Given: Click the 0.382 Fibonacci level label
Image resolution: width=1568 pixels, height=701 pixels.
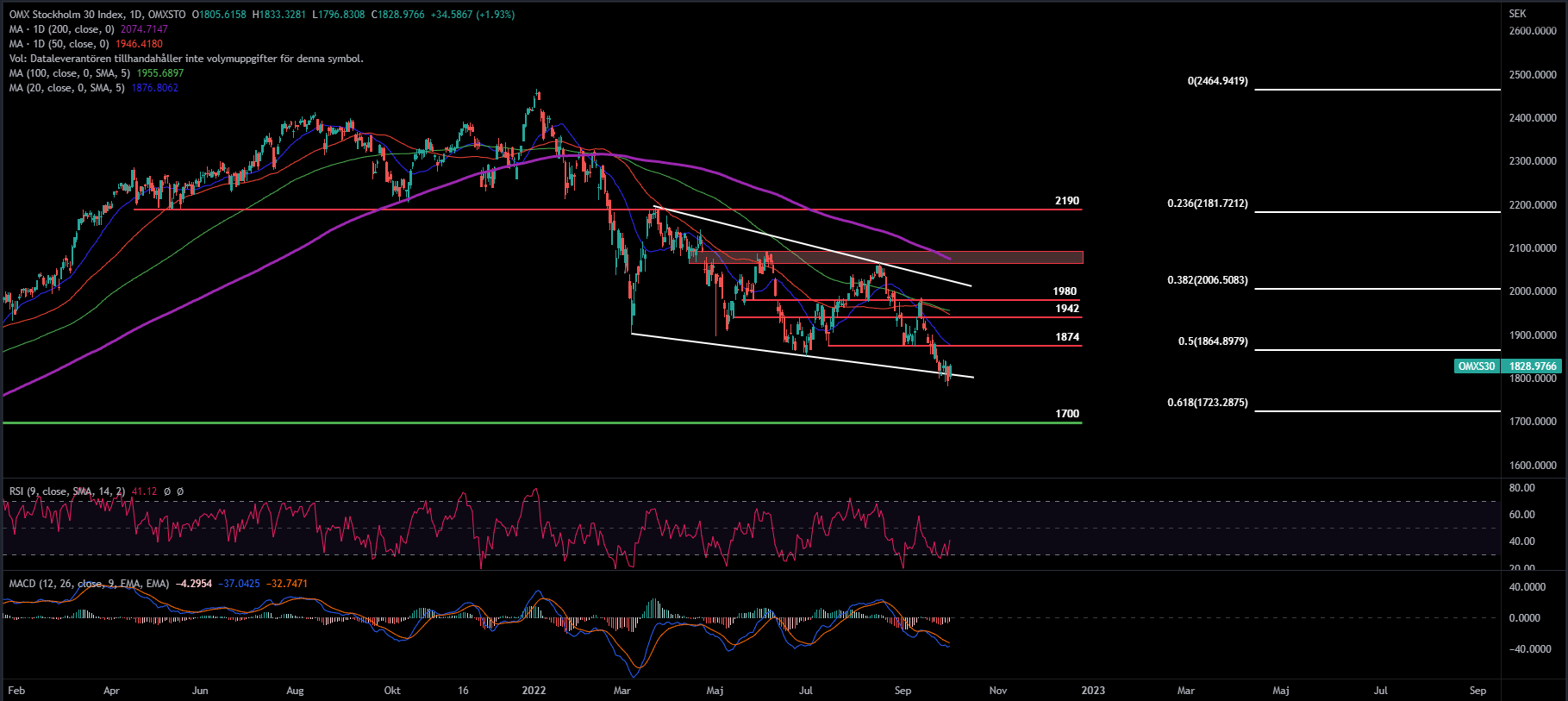Looking at the screenshot, I should (1207, 280).
